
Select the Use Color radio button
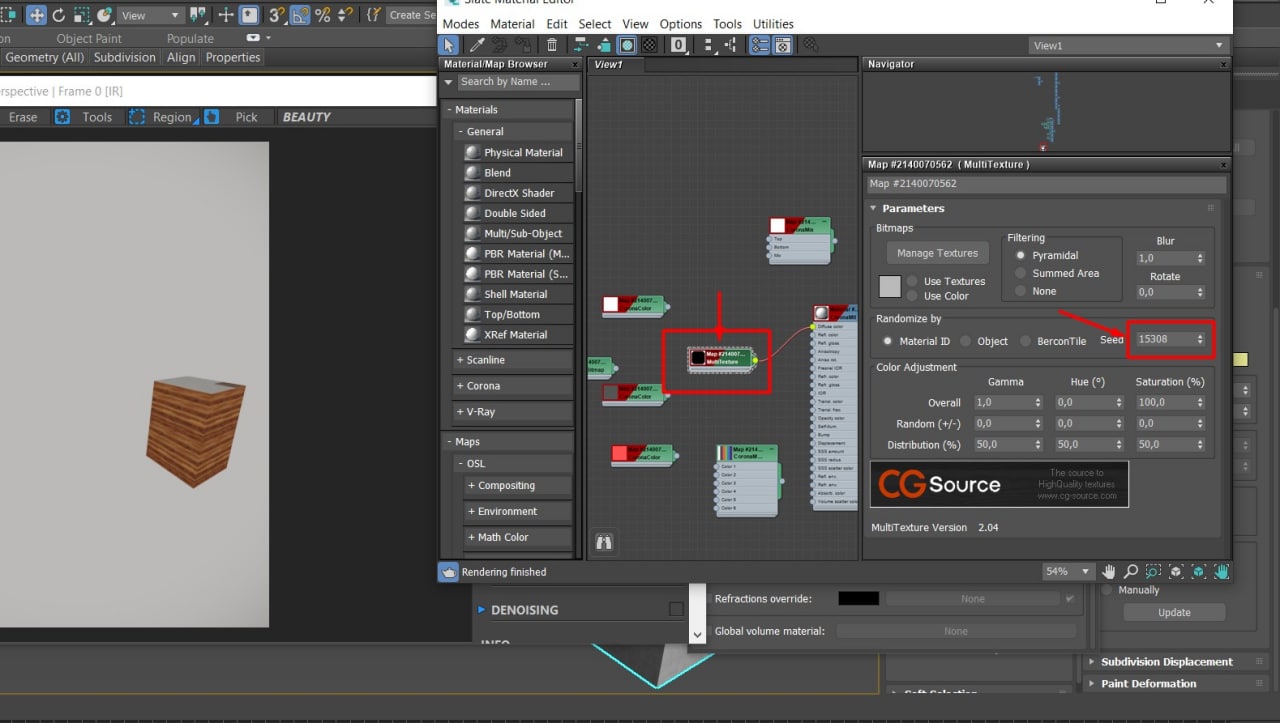912,296
